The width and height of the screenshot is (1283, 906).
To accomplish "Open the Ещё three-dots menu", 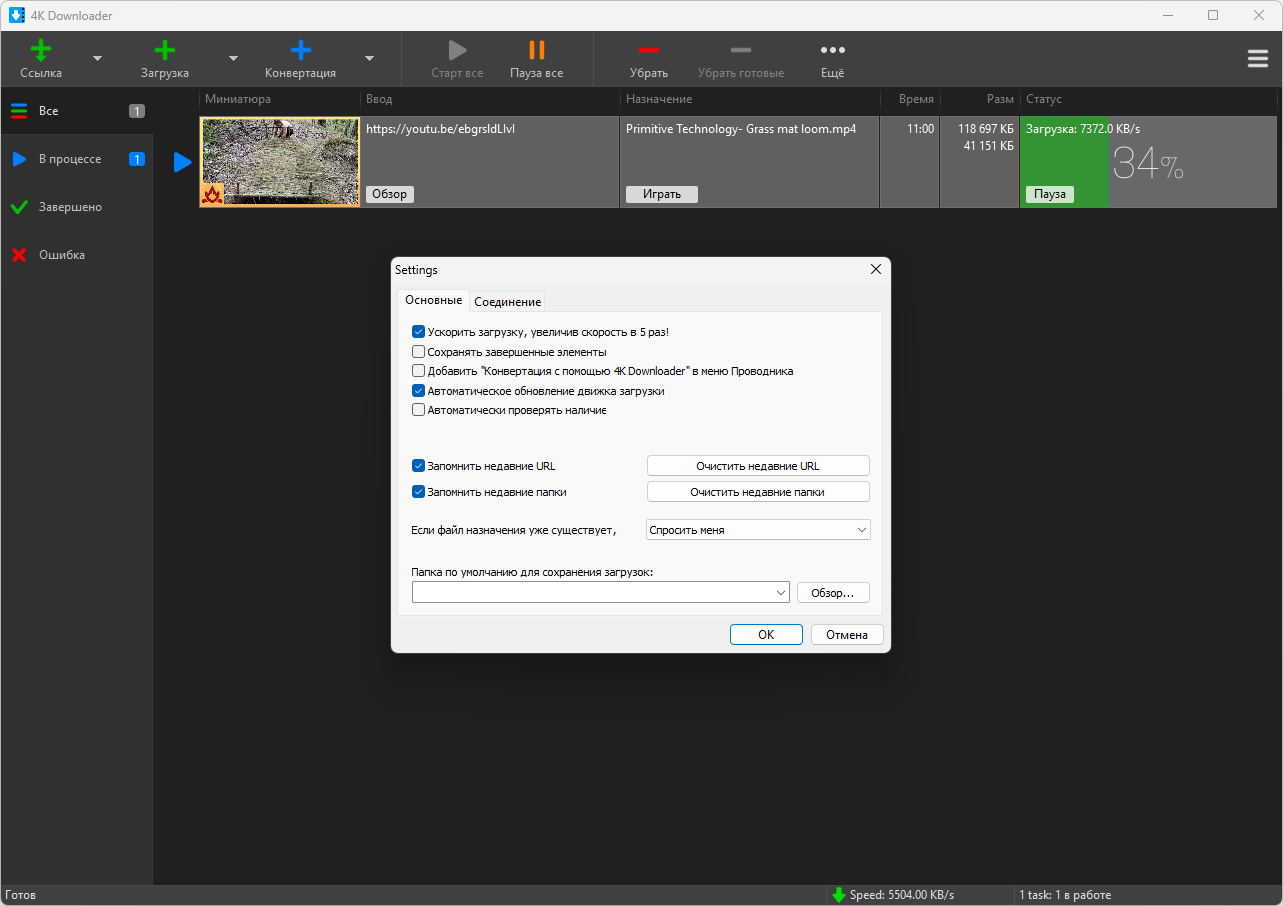I will 832,50.
